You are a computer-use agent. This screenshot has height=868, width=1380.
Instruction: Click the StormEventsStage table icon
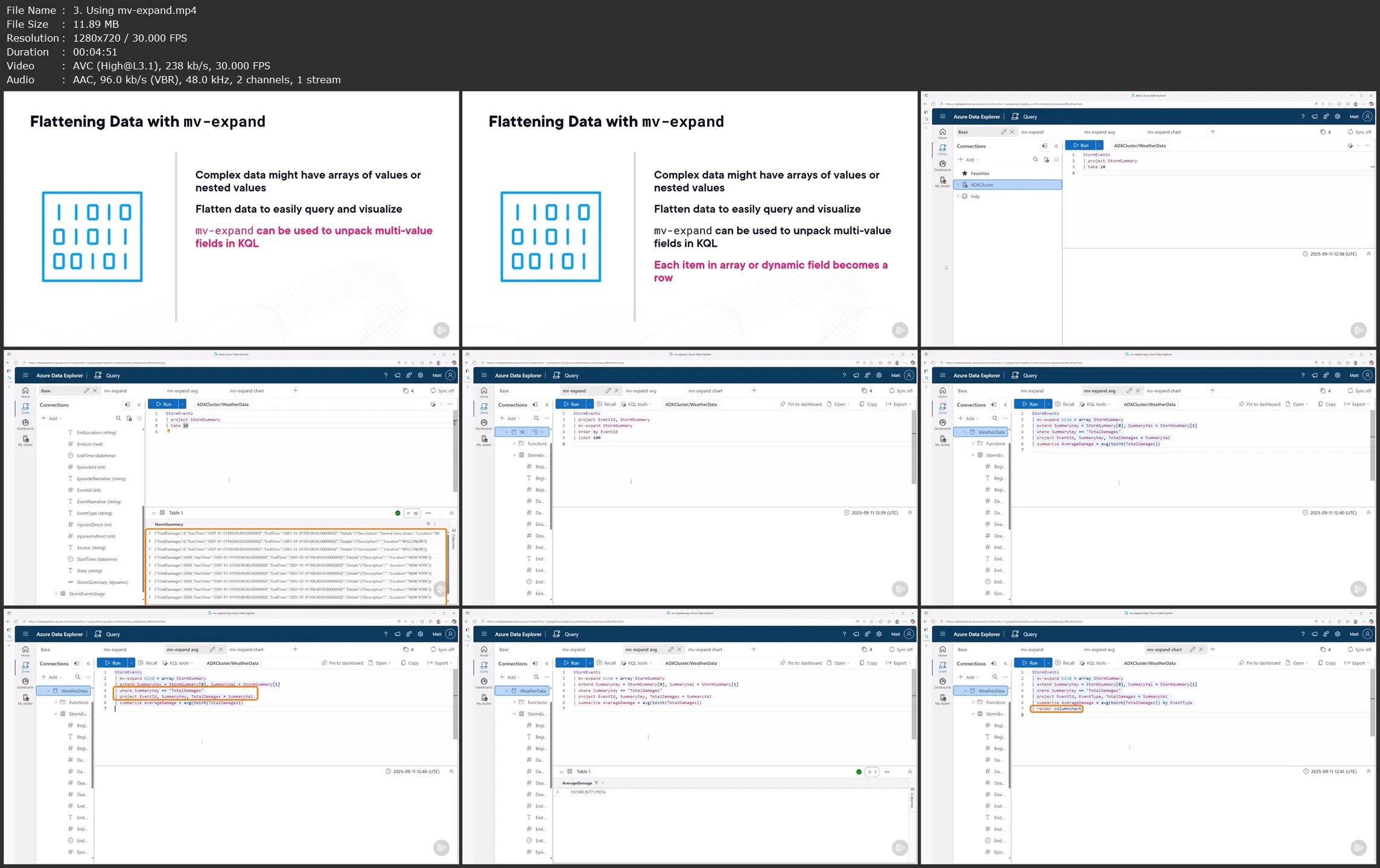[x=63, y=594]
